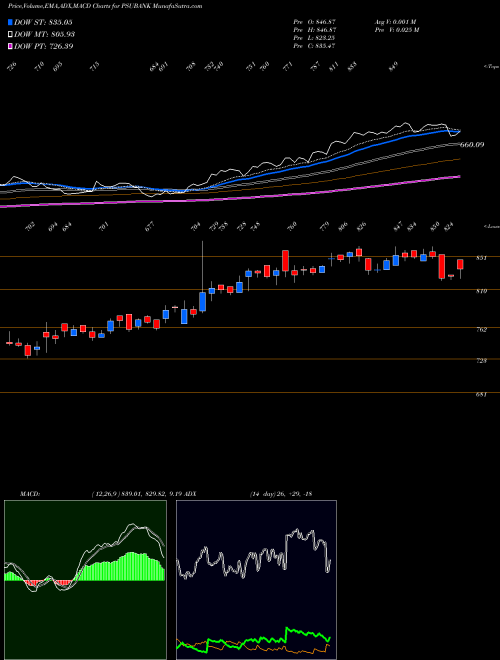The width and height of the screenshot is (500, 660).
Task: Select the Pre O: 846.87 value
Action: 314,21
